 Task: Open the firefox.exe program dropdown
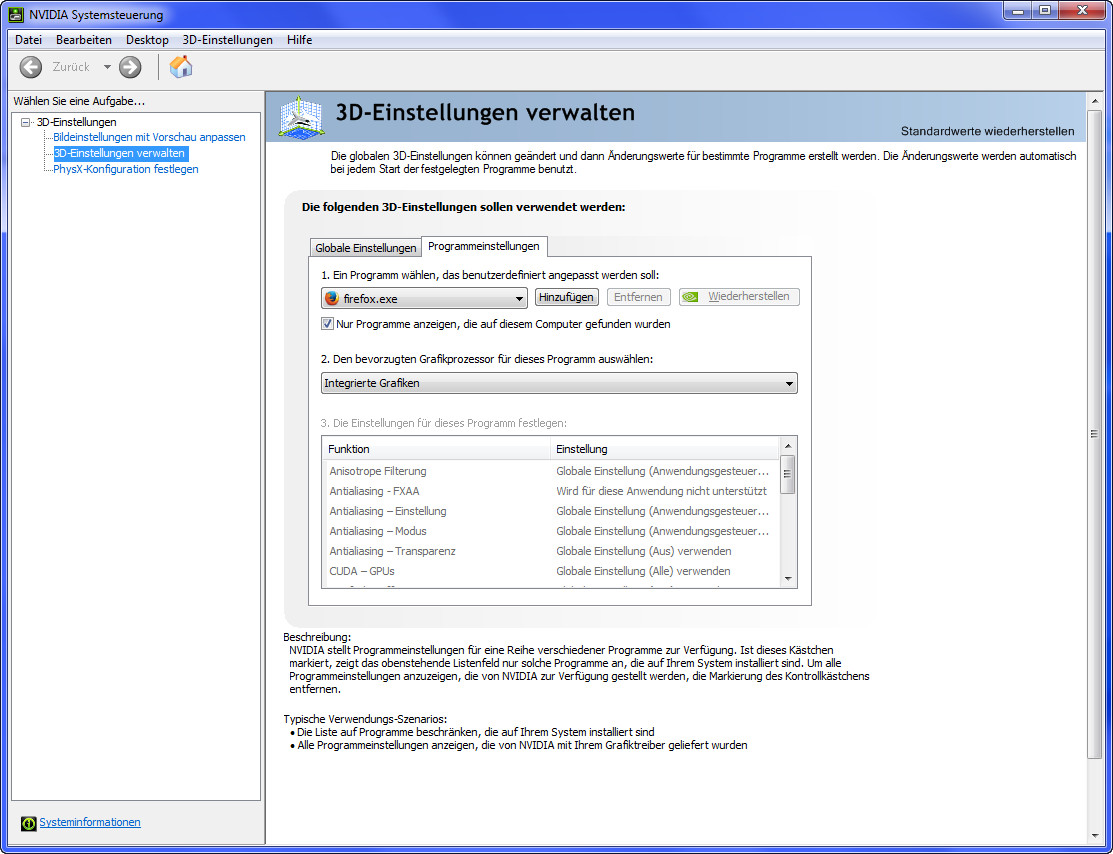coord(424,298)
